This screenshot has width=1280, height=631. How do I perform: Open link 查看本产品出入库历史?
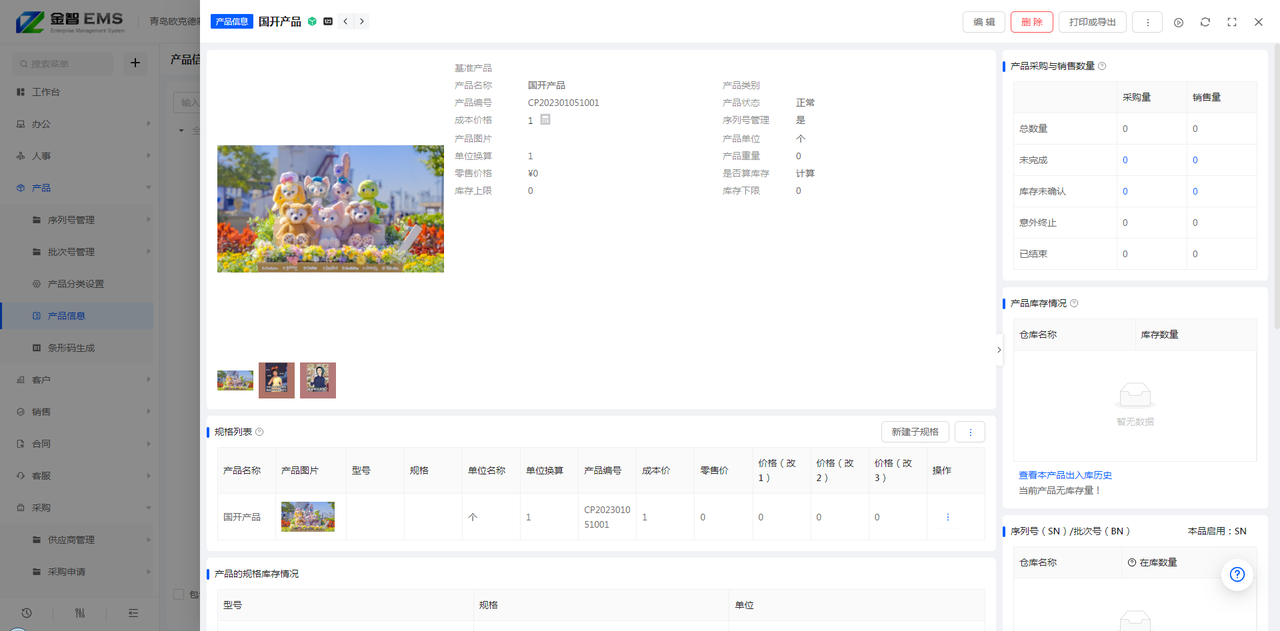point(1065,475)
